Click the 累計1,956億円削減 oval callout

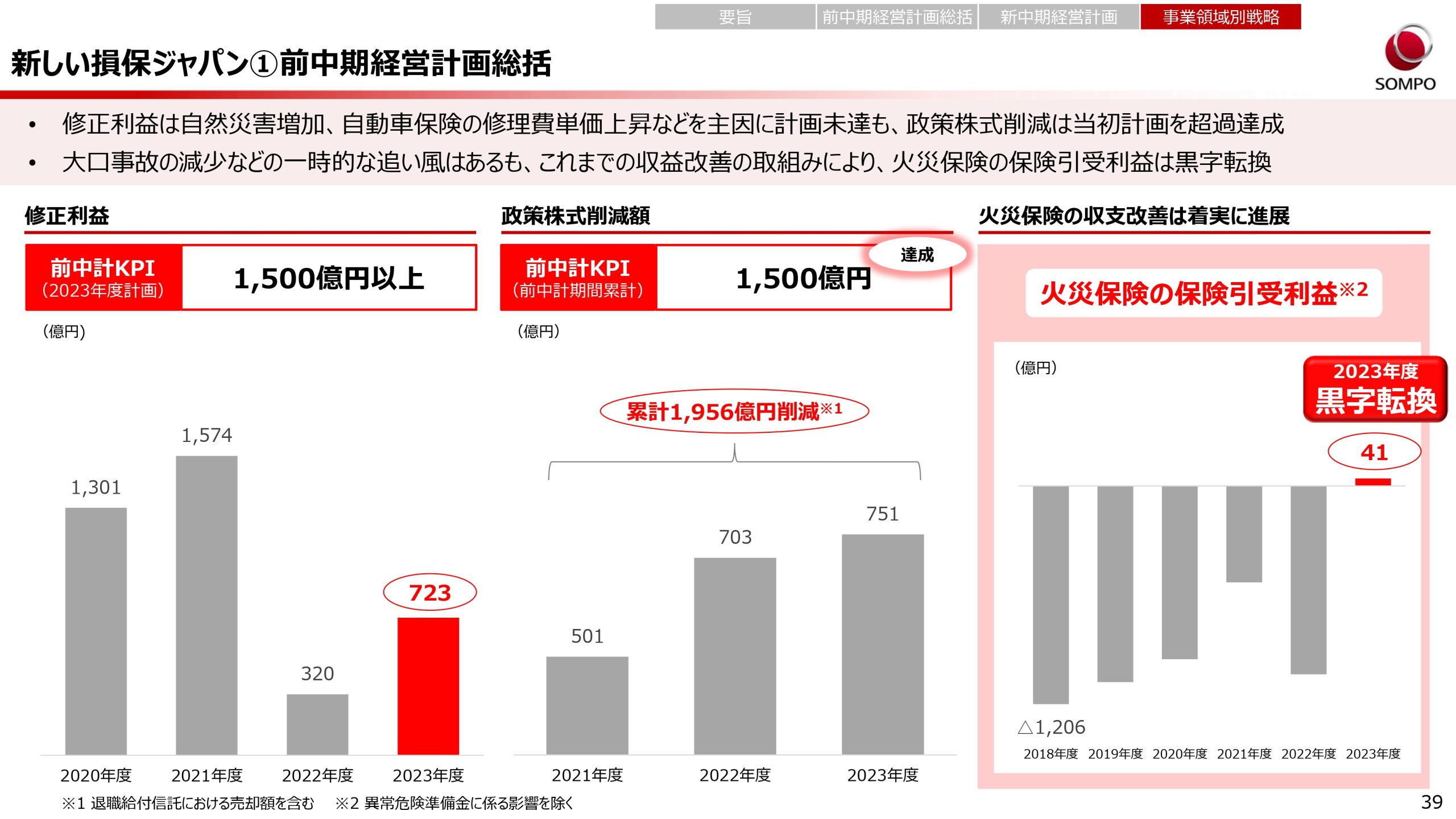point(734,411)
